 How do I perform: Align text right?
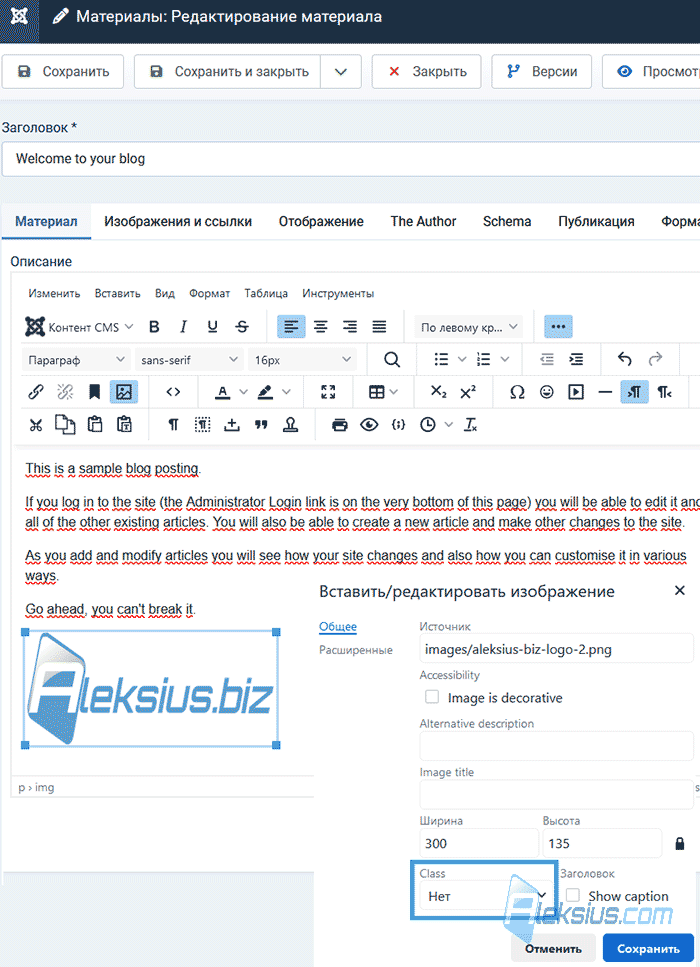point(350,327)
